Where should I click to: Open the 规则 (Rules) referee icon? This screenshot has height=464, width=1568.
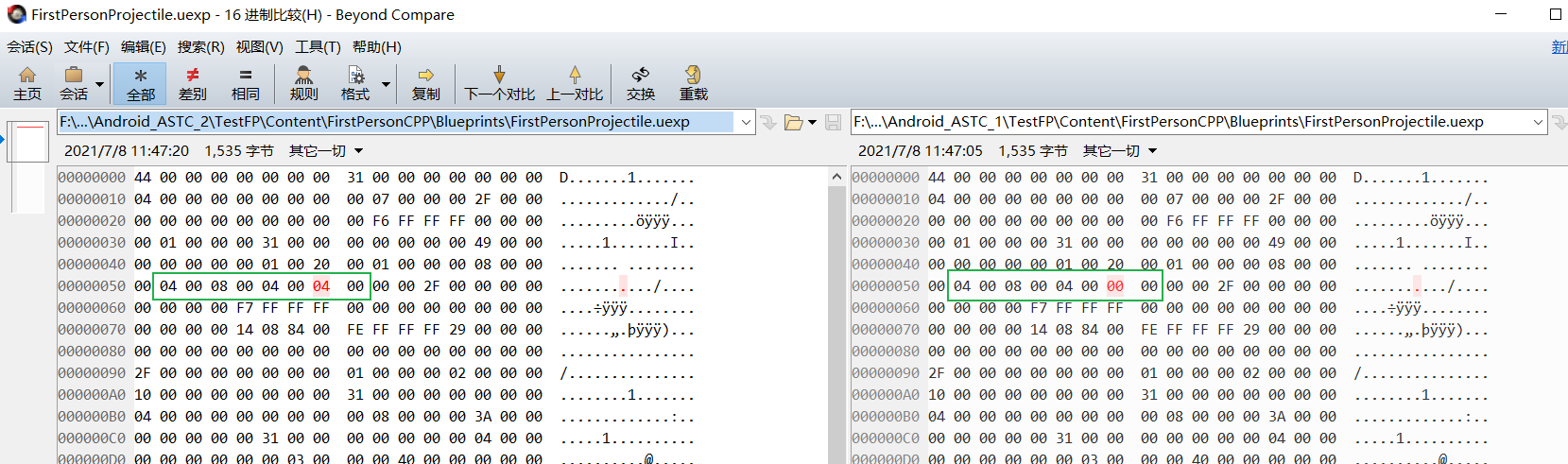click(303, 83)
